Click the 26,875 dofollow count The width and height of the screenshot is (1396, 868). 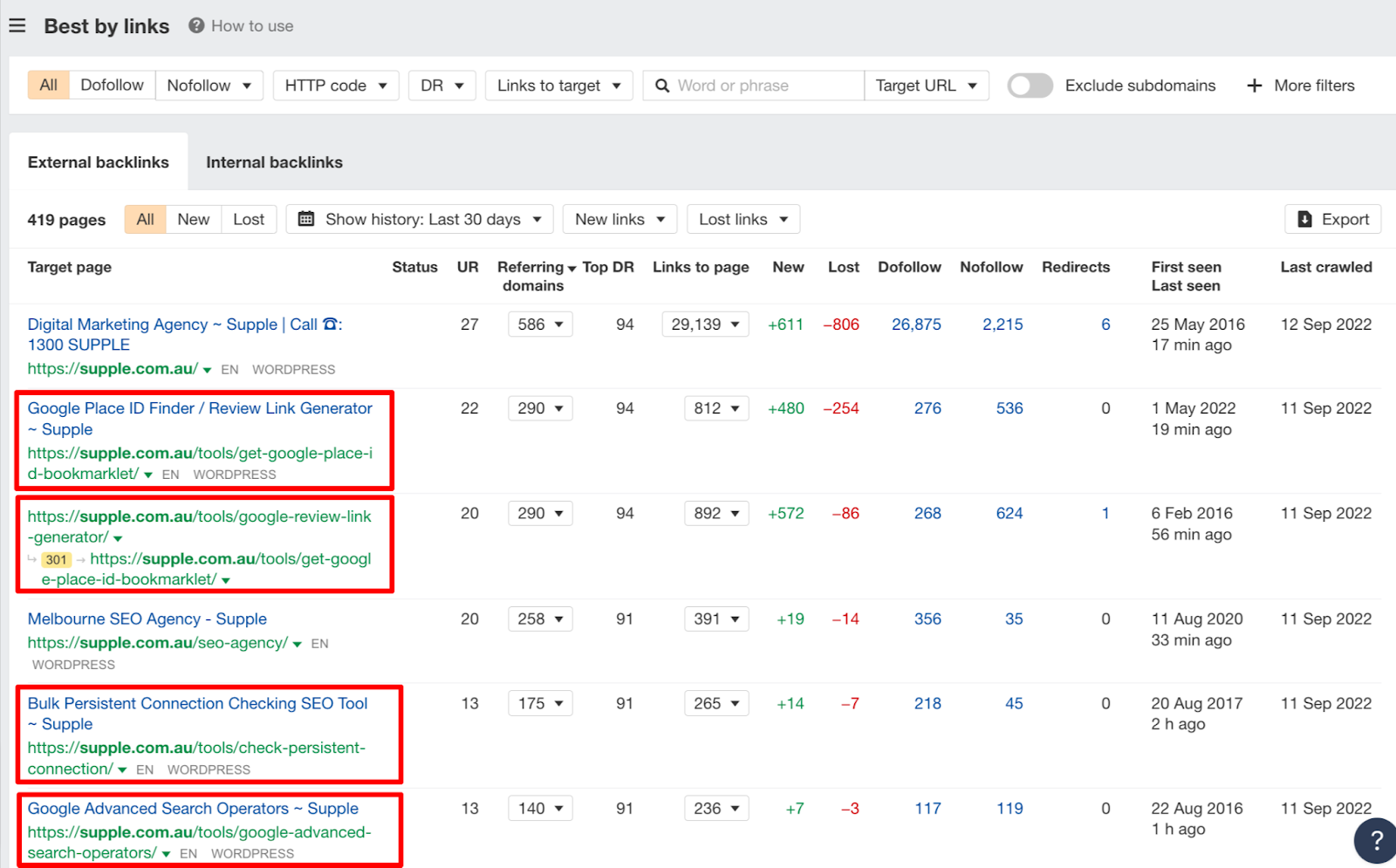click(x=916, y=325)
